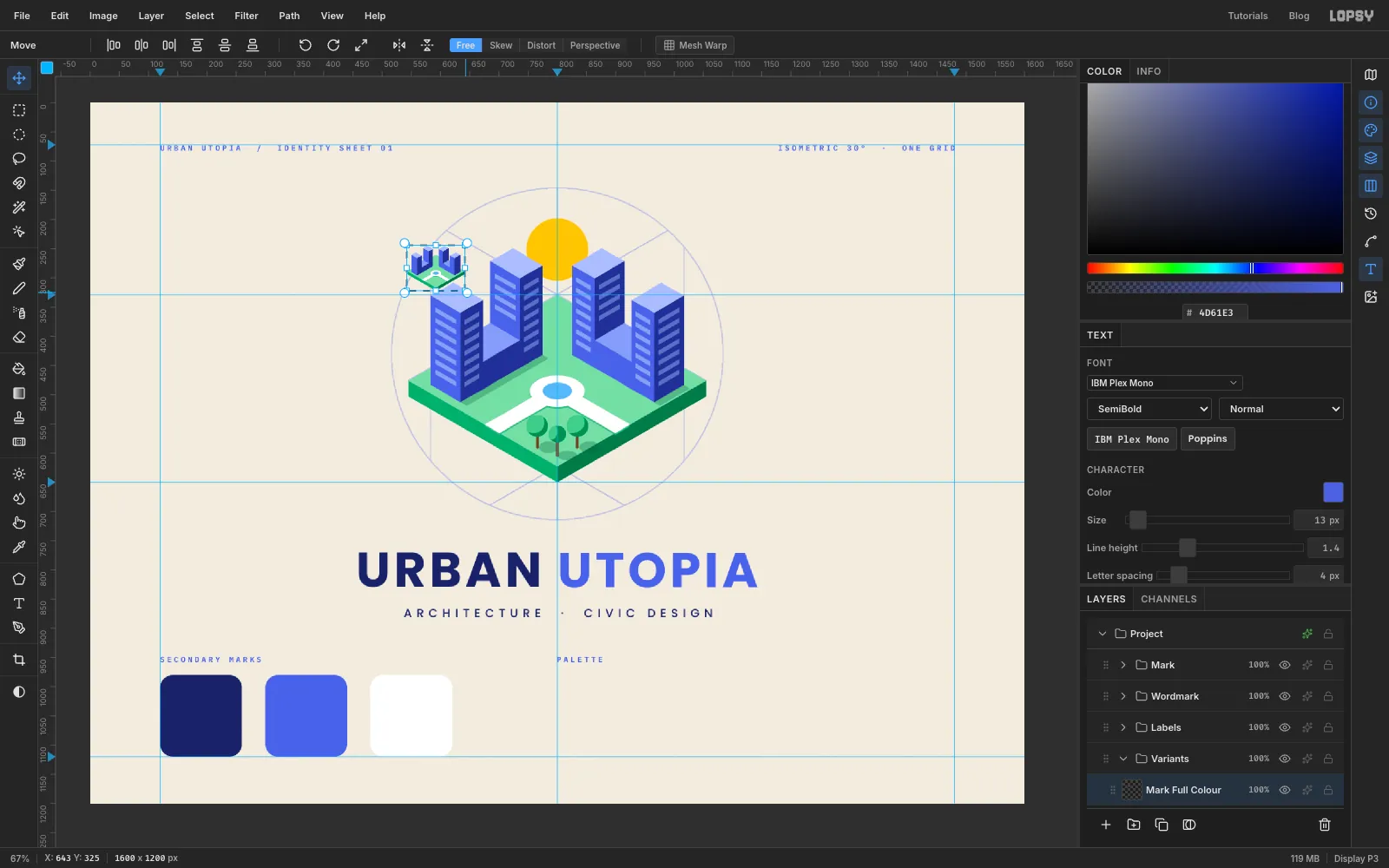This screenshot has height=868, width=1389.
Task: Delete layer with trash icon
Action: [x=1325, y=825]
